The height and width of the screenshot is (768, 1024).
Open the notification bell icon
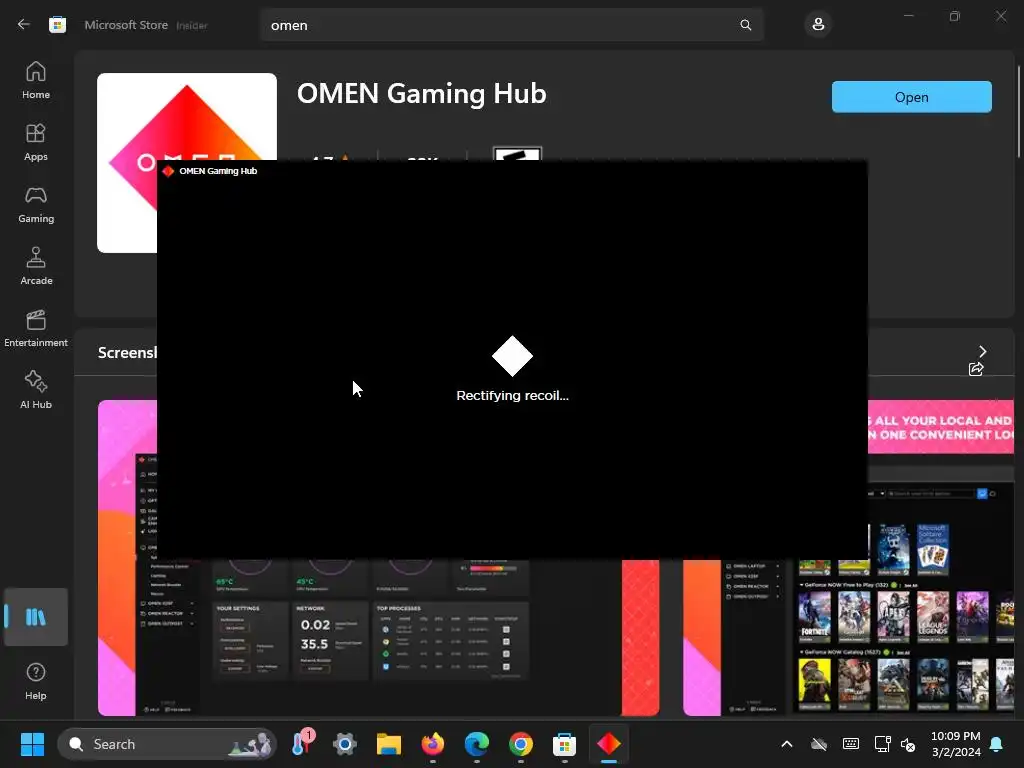click(x=997, y=744)
